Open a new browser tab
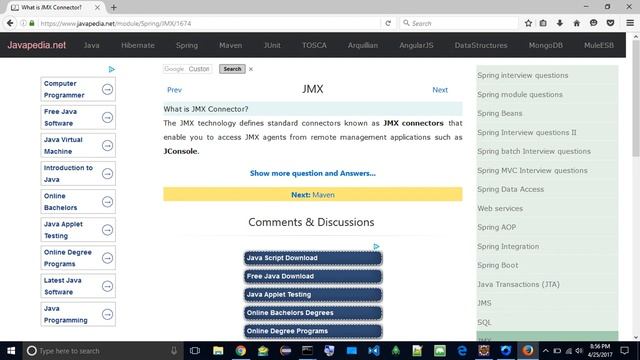 tap(113, 7)
